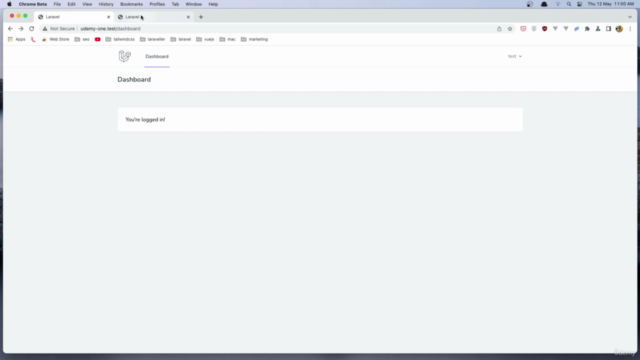Expand the test user dropdown
The width and height of the screenshot is (640, 360).
point(515,56)
